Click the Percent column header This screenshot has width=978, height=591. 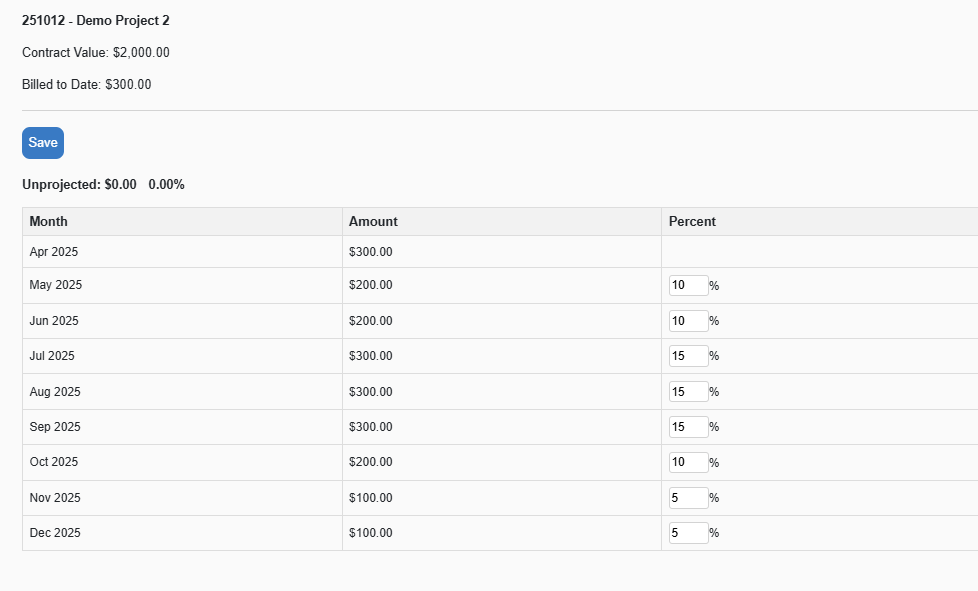pyautogui.click(x=692, y=222)
